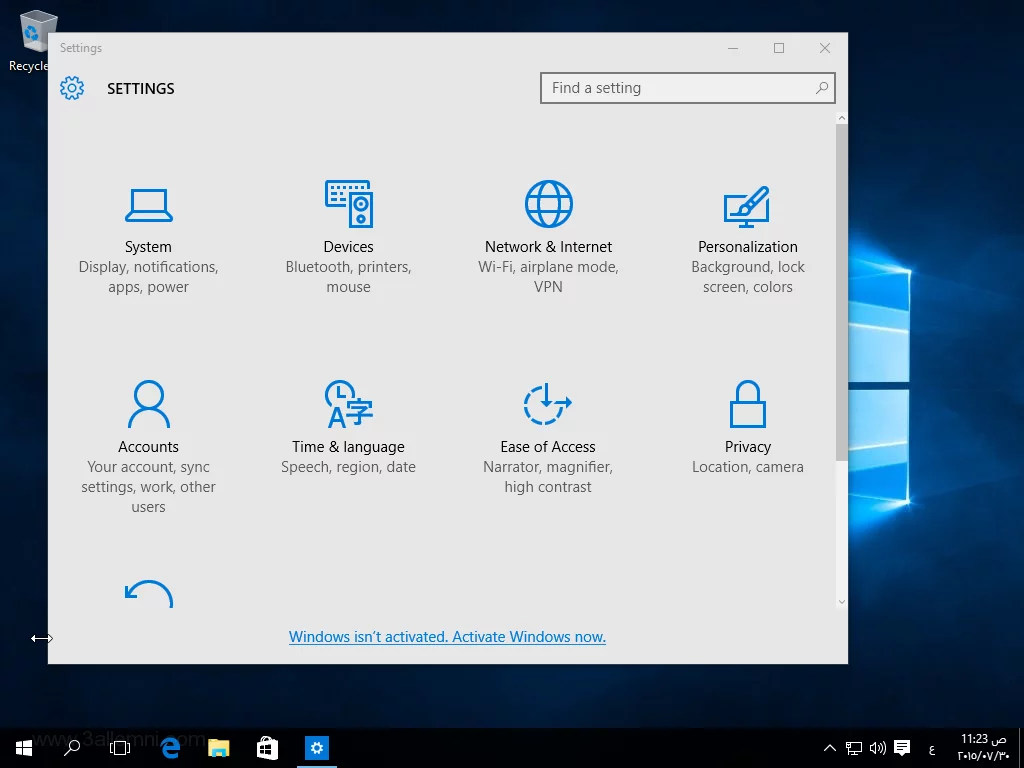The height and width of the screenshot is (768, 1024).
Task: Open Task View from taskbar
Action: coord(120,747)
